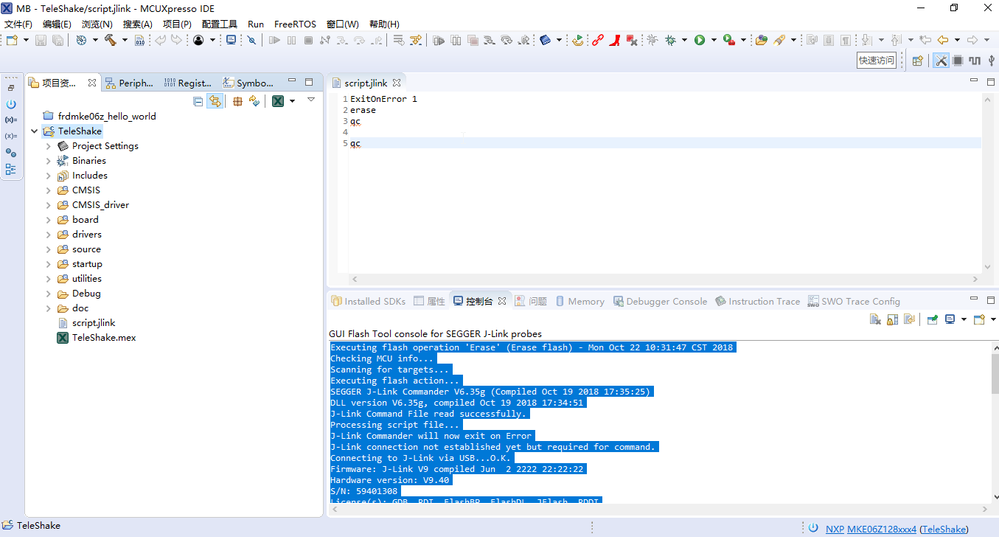Screen dimensions: 999x537
Task: Switch to the Installed SDKs tab
Action: [x=368, y=301]
